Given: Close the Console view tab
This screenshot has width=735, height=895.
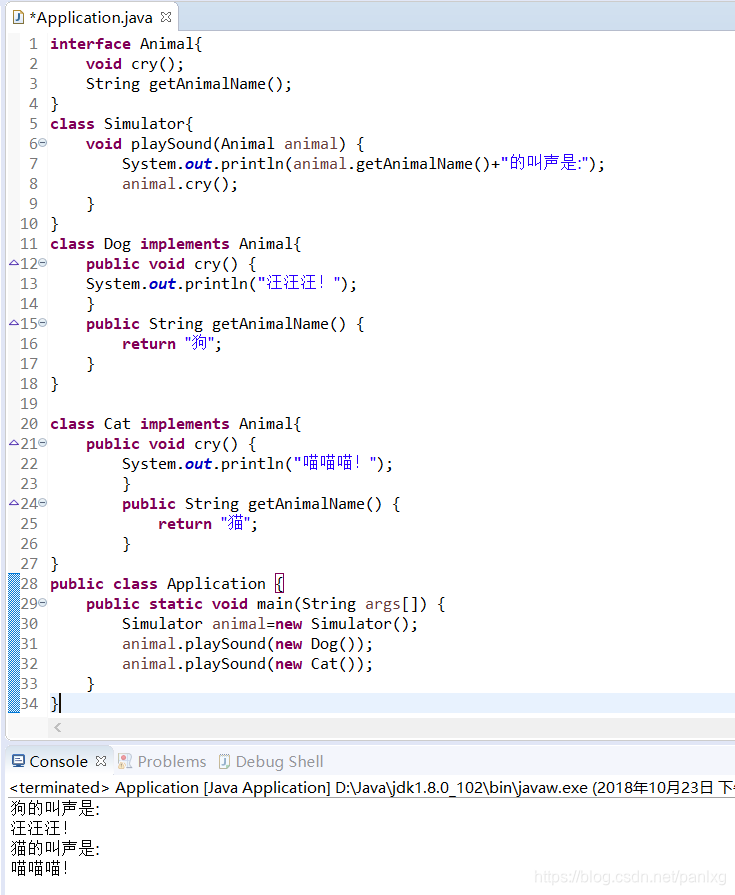Looking at the screenshot, I should coord(101,761).
